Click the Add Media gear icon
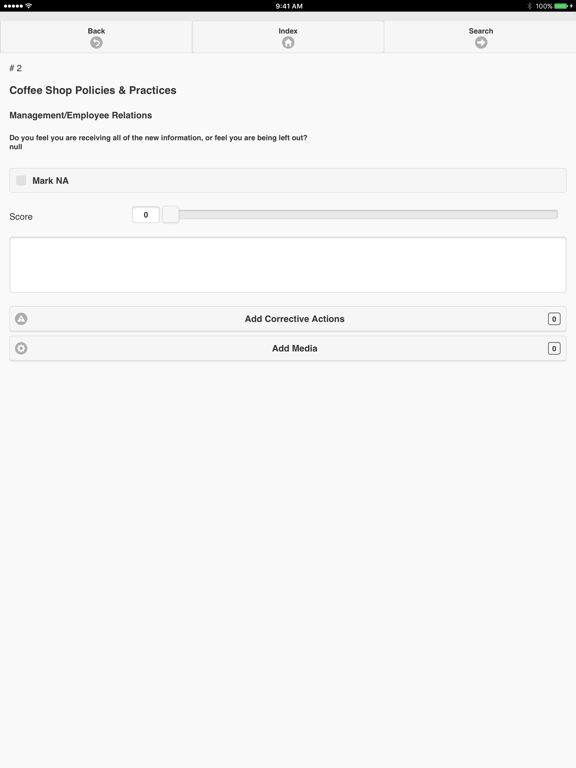This screenshot has width=576, height=768. [x=21, y=348]
